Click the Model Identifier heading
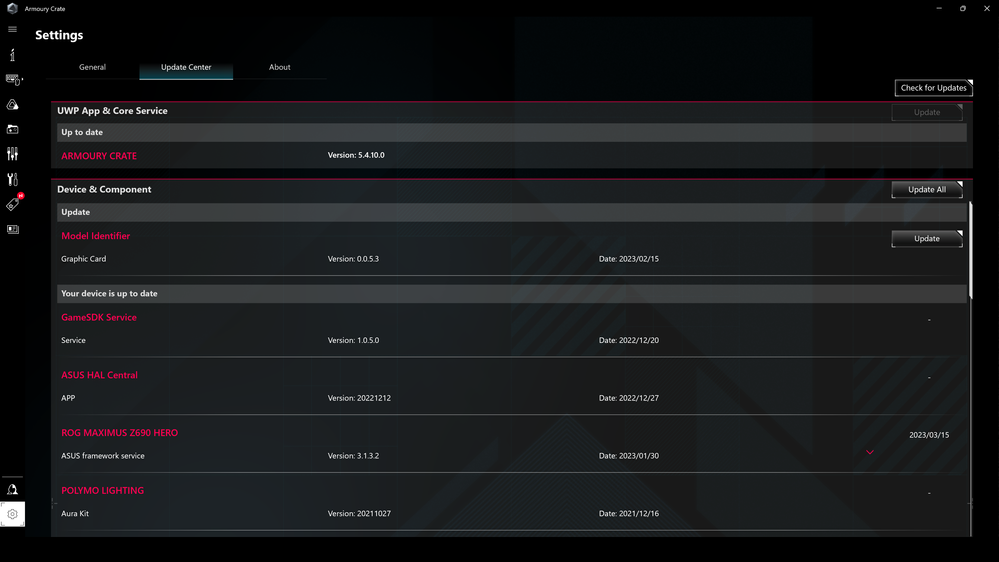The image size is (999, 562). coord(96,236)
